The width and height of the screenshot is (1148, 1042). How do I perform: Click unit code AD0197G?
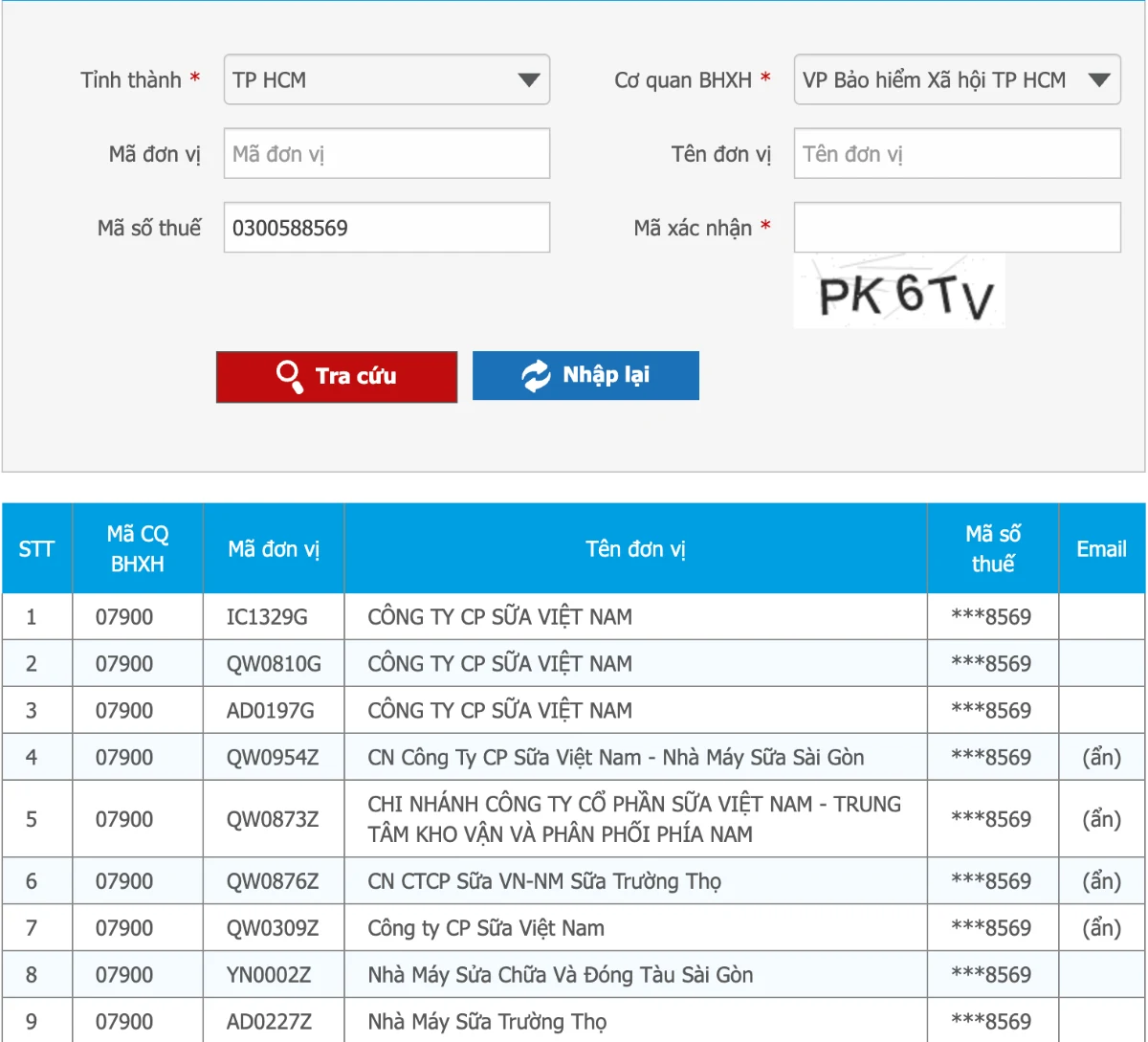(x=270, y=711)
